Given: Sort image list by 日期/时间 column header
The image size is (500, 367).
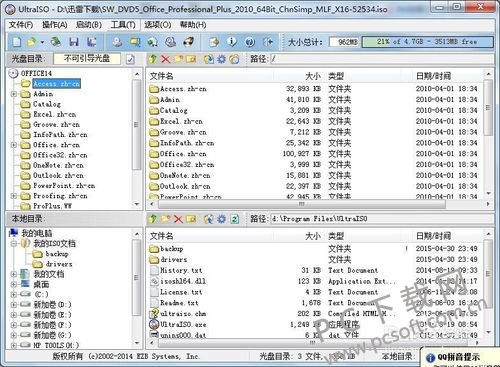Looking at the screenshot, I should [x=448, y=76].
